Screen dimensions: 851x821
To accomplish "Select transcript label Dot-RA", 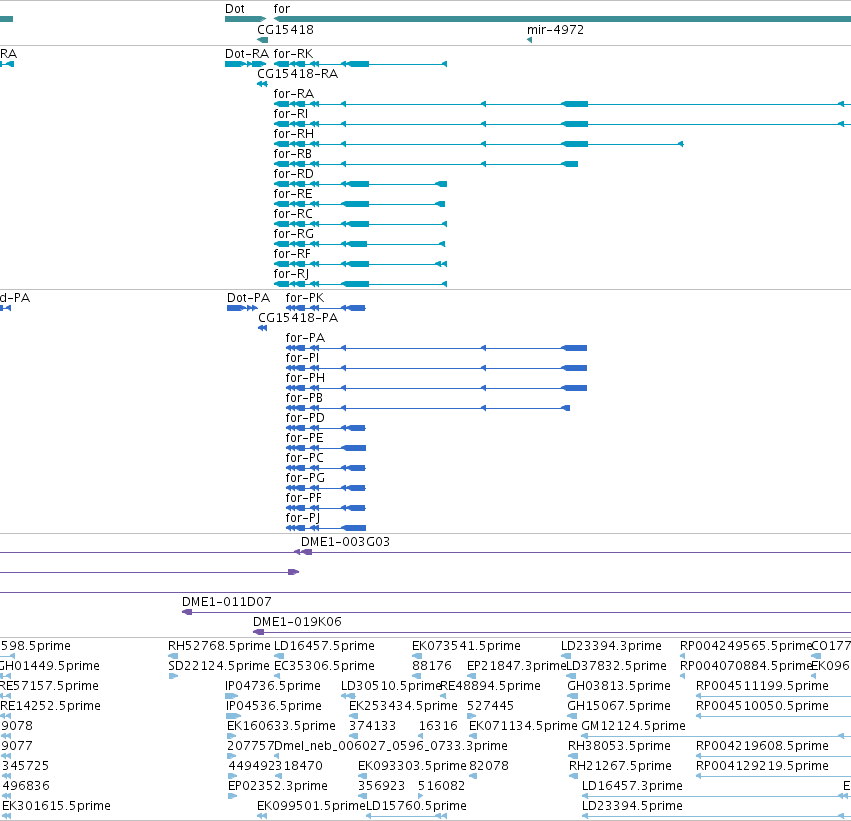I will pyautogui.click(x=247, y=54).
